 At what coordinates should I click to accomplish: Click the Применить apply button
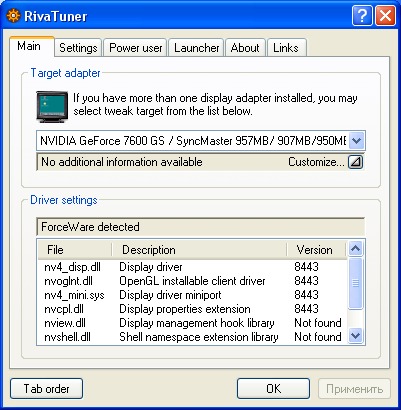click(354, 389)
